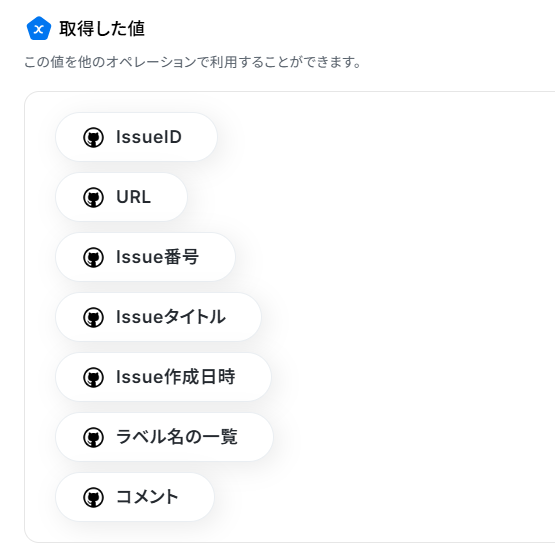The height and width of the screenshot is (553, 555).
Task: Select the Issue作成日時 value label
Action: [176, 377]
